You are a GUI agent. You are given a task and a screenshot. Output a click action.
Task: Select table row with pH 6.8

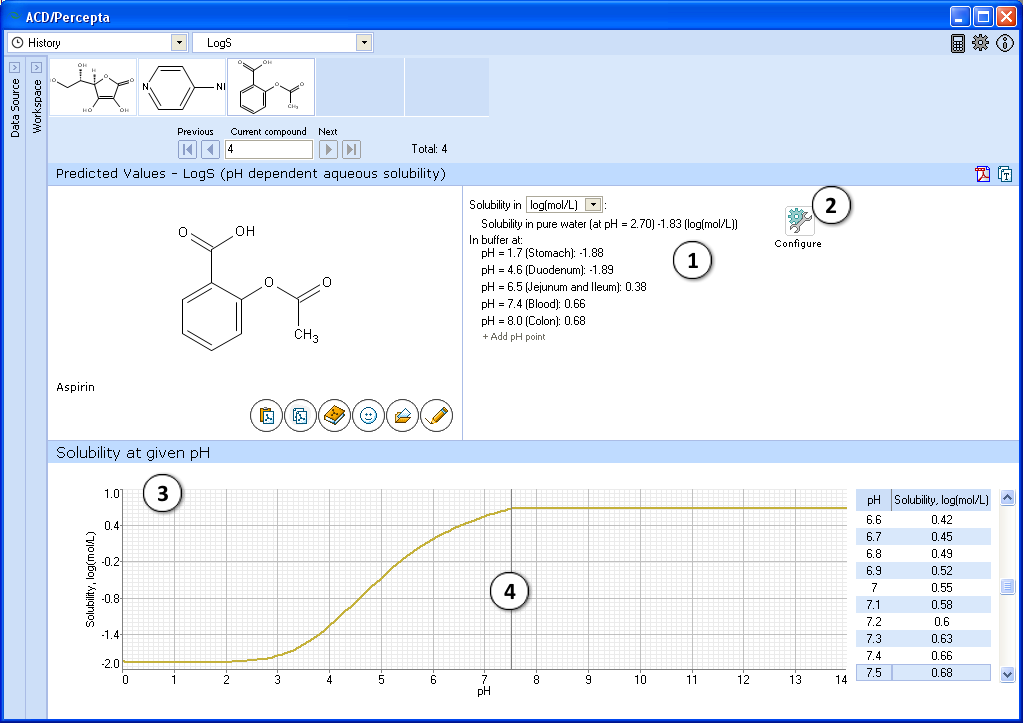[x=923, y=554]
